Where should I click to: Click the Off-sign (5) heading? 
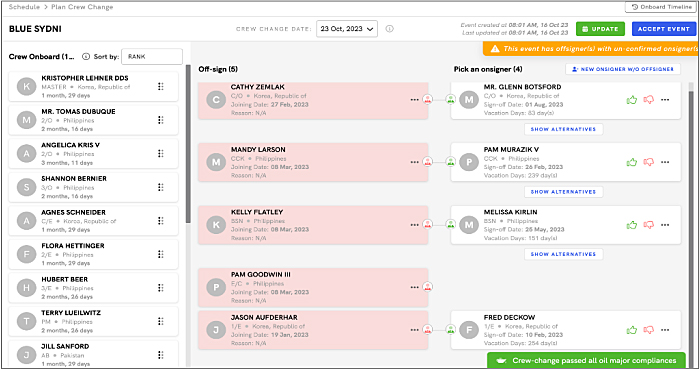[218, 69]
